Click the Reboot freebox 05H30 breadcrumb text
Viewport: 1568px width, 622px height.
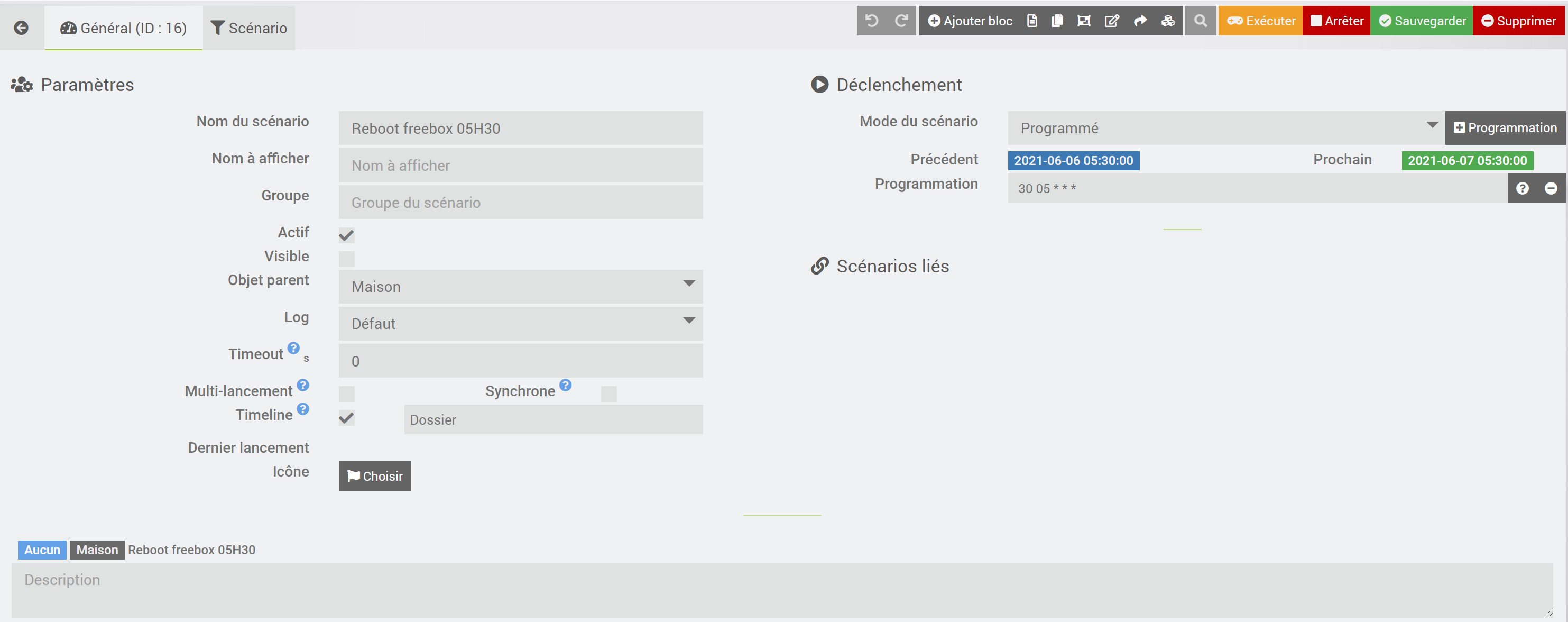click(192, 550)
